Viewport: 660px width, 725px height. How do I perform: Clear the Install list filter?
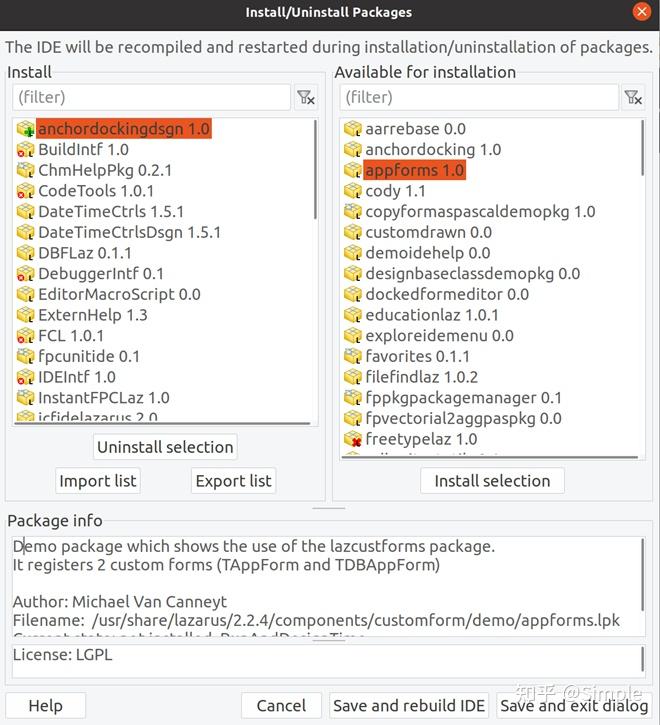306,97
